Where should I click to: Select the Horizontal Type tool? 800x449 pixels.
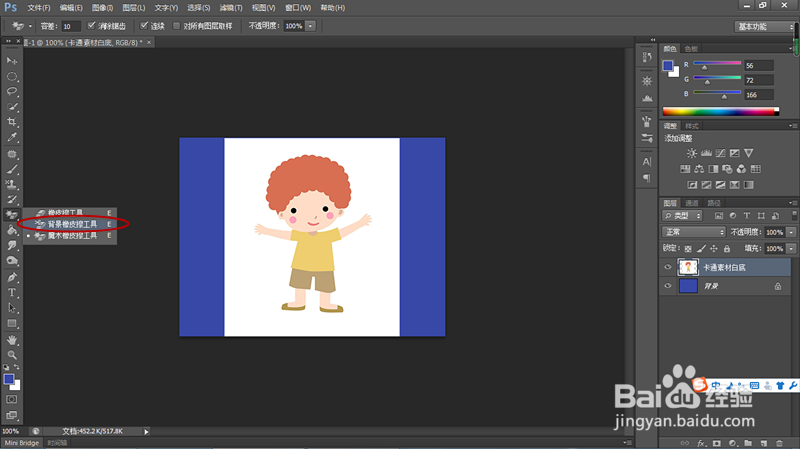pos(12,293)
